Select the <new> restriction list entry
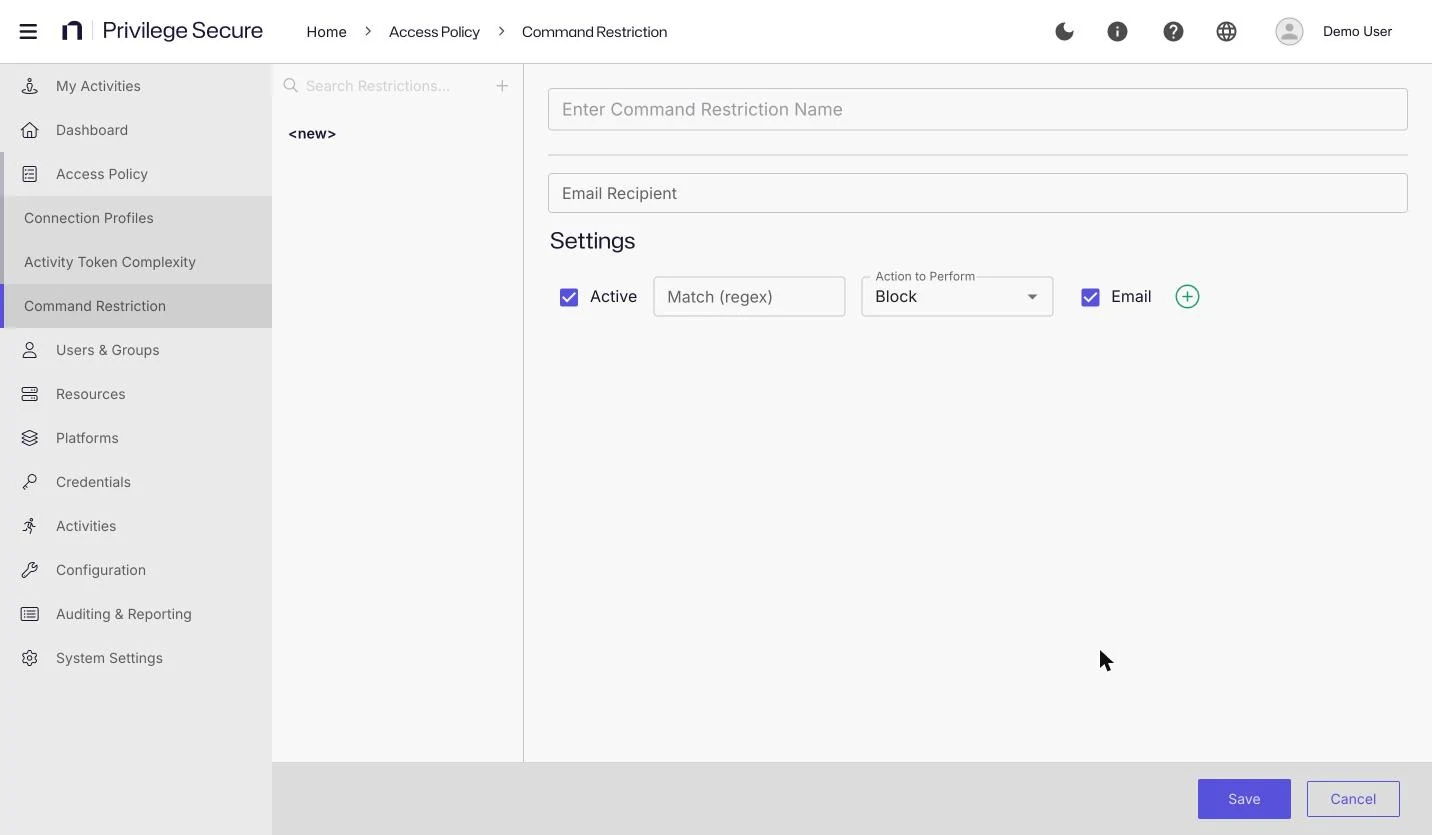This screenshot has height=835, width=1432. click(312, 134)
